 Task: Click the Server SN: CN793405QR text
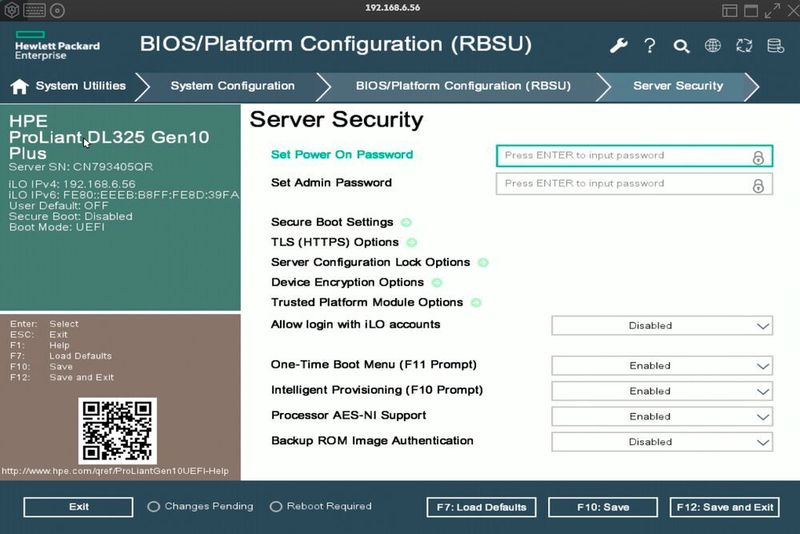click(81, 167)
